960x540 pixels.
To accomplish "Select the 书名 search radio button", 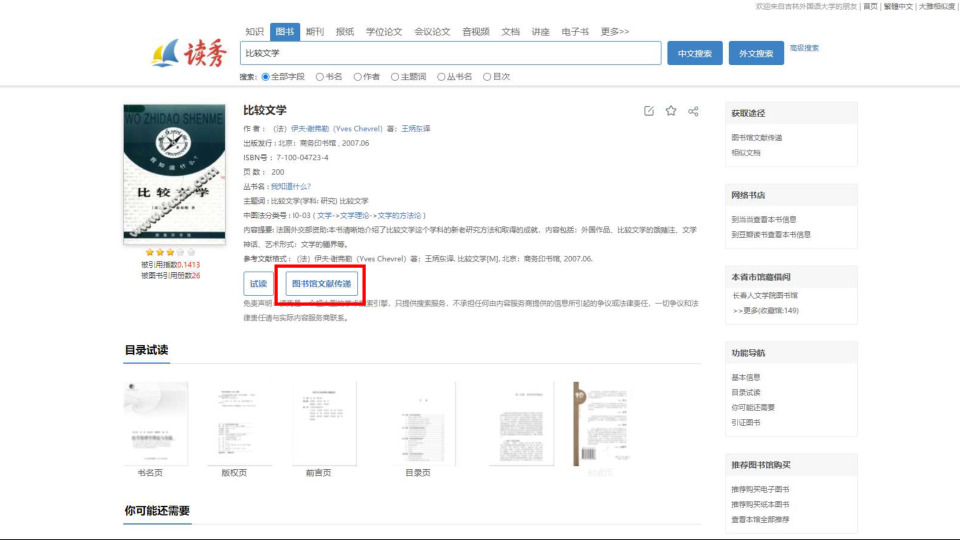I will tap(320, 77).
